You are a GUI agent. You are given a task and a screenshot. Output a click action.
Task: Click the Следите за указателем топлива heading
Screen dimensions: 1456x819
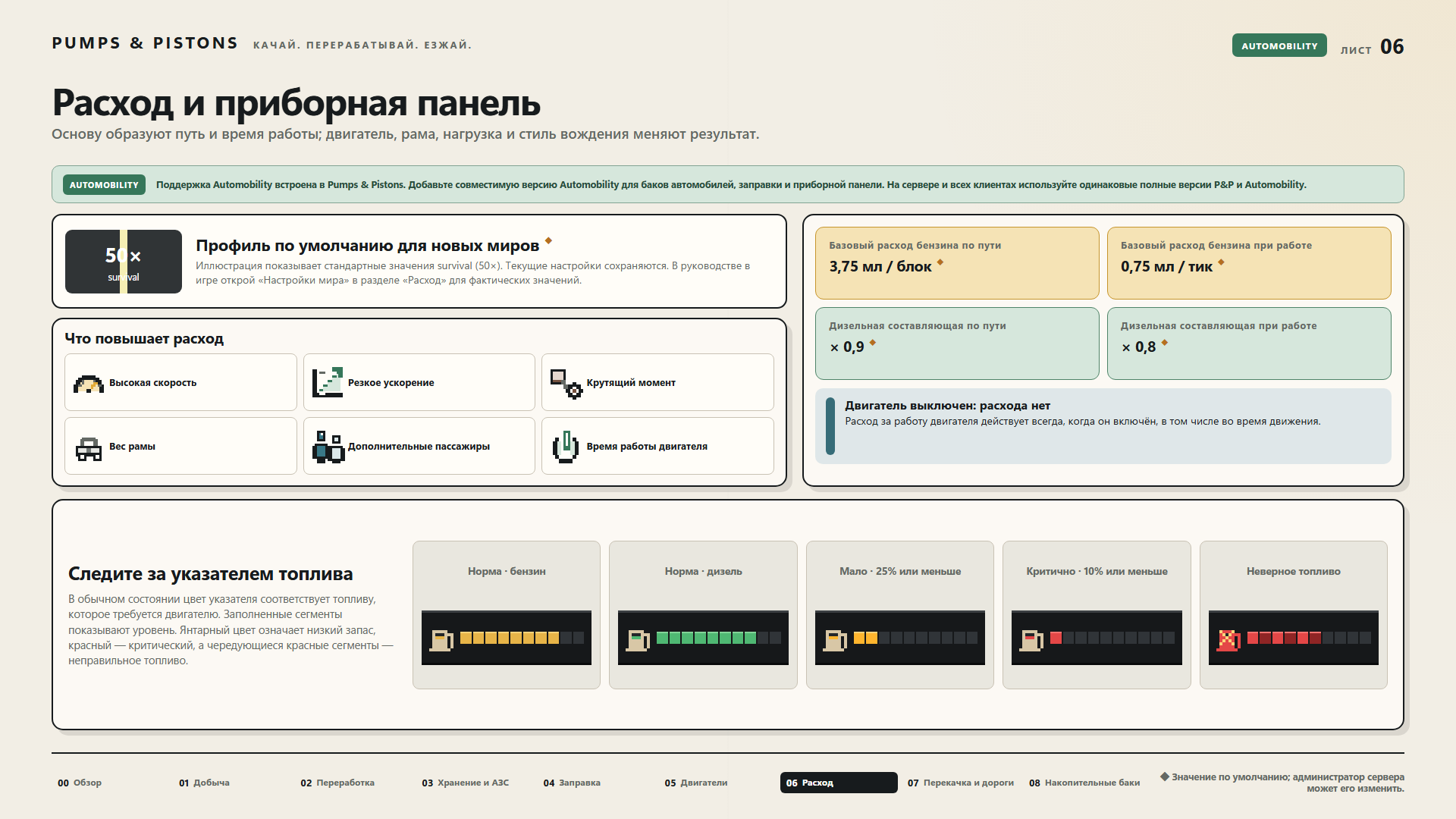click(211, 574)
